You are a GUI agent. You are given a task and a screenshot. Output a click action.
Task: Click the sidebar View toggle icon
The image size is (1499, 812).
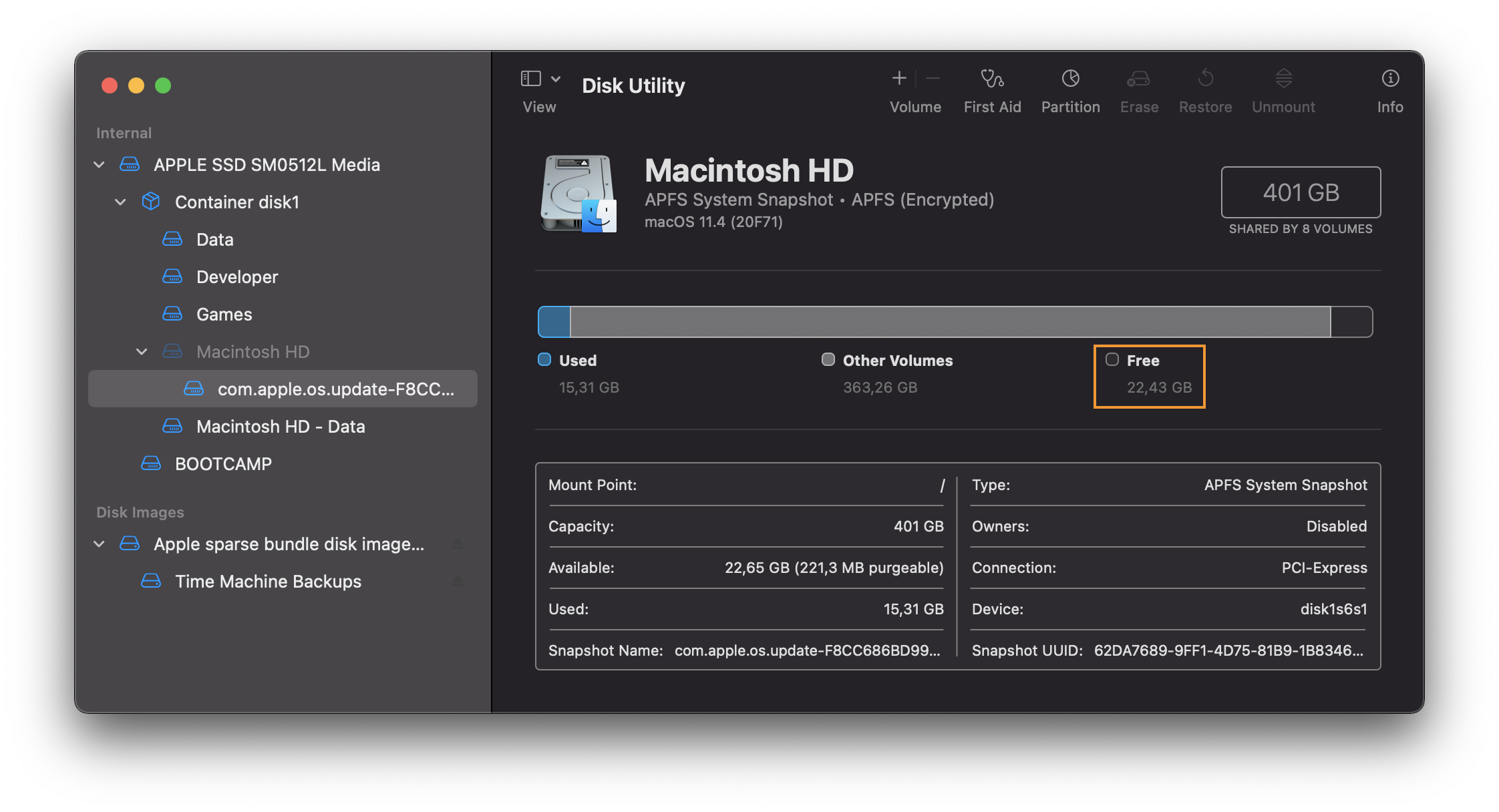click(x=531, y=79)
